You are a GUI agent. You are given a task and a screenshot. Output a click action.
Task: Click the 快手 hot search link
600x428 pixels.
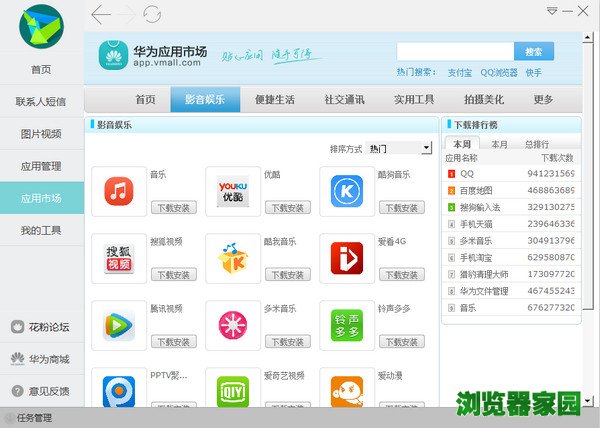tap(533, 72)
